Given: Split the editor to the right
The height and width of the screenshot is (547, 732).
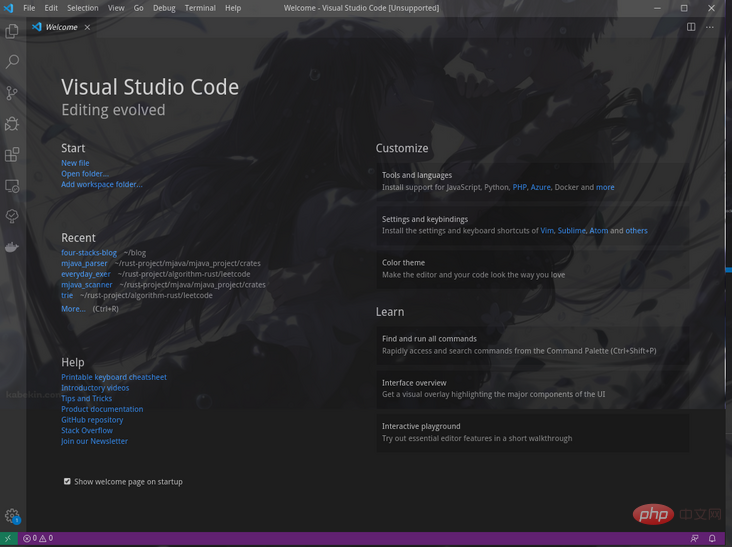Looking at the screenshot, I should point(691,27).
